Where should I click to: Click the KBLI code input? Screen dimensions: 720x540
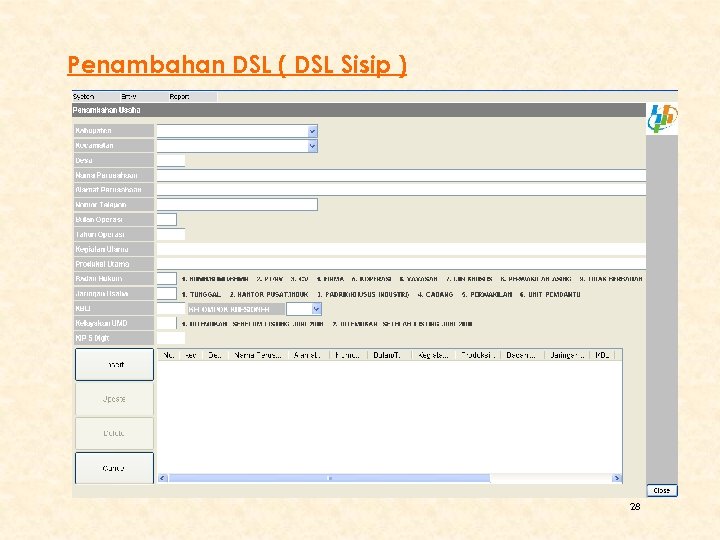tap(171, 308)
